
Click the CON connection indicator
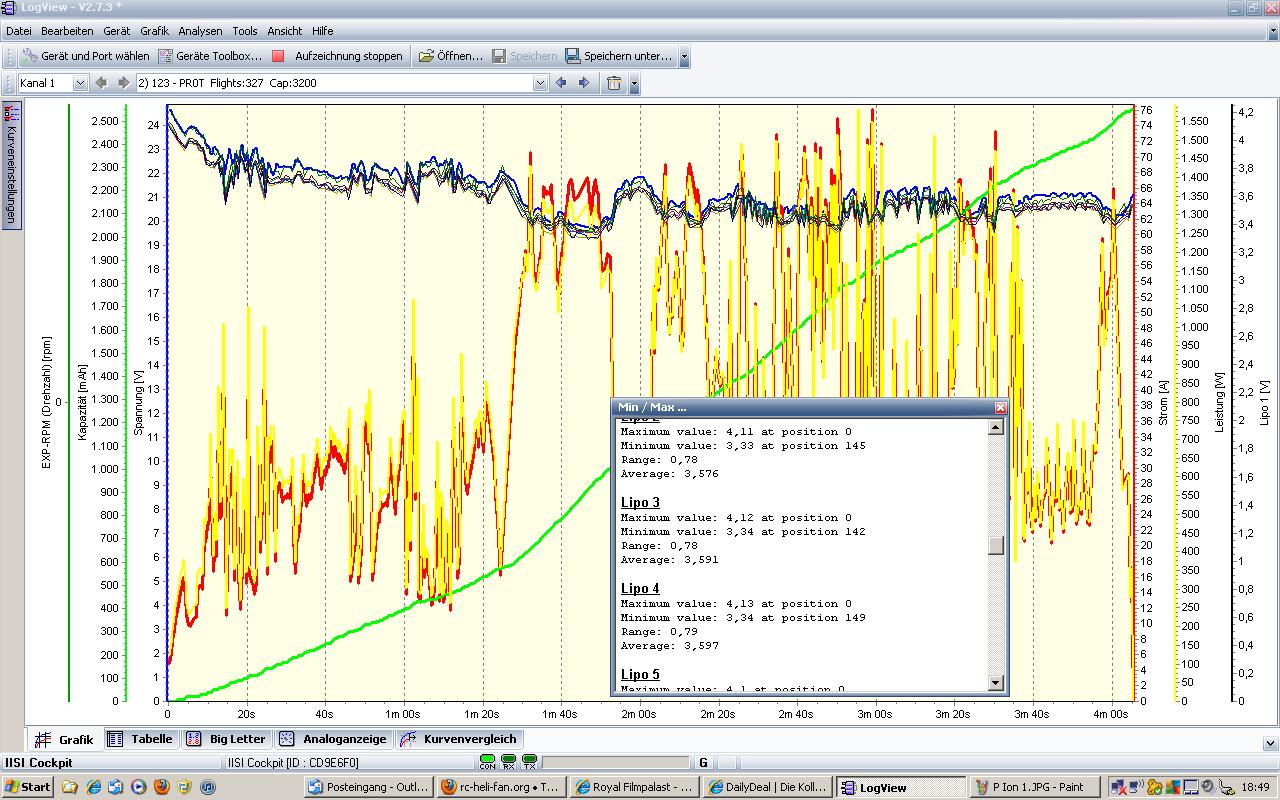[x=487, y=762]
